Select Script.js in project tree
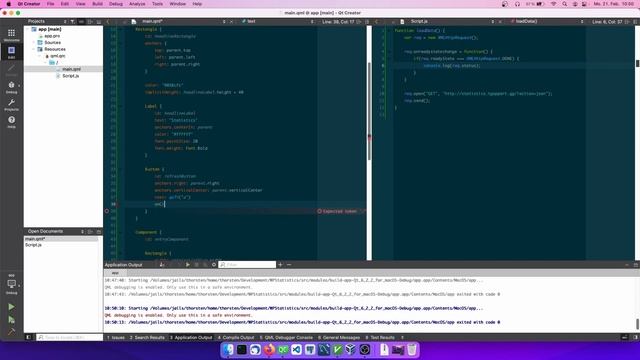Screen dimensions: 640x360 click(70, 76)
